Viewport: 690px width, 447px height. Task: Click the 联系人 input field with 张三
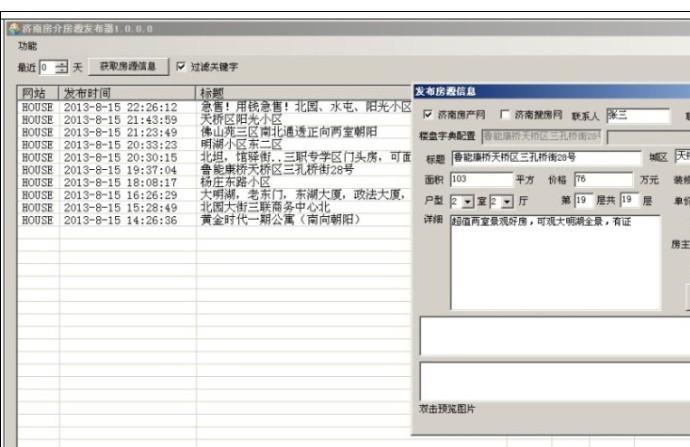click(638, 115)
